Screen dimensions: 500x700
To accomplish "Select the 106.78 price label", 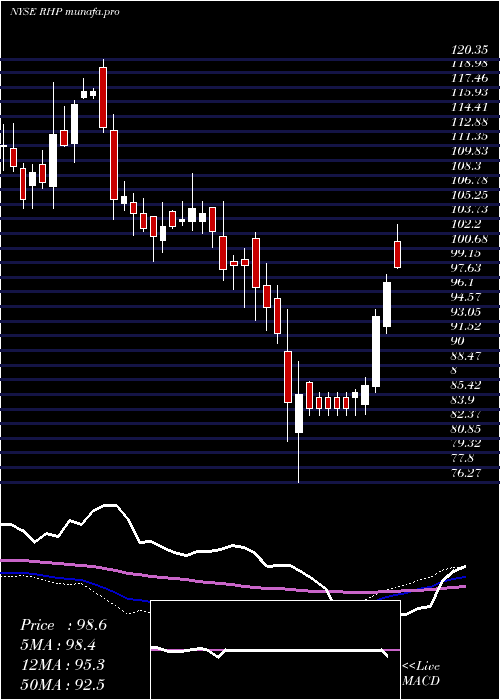I will point(470,180).
